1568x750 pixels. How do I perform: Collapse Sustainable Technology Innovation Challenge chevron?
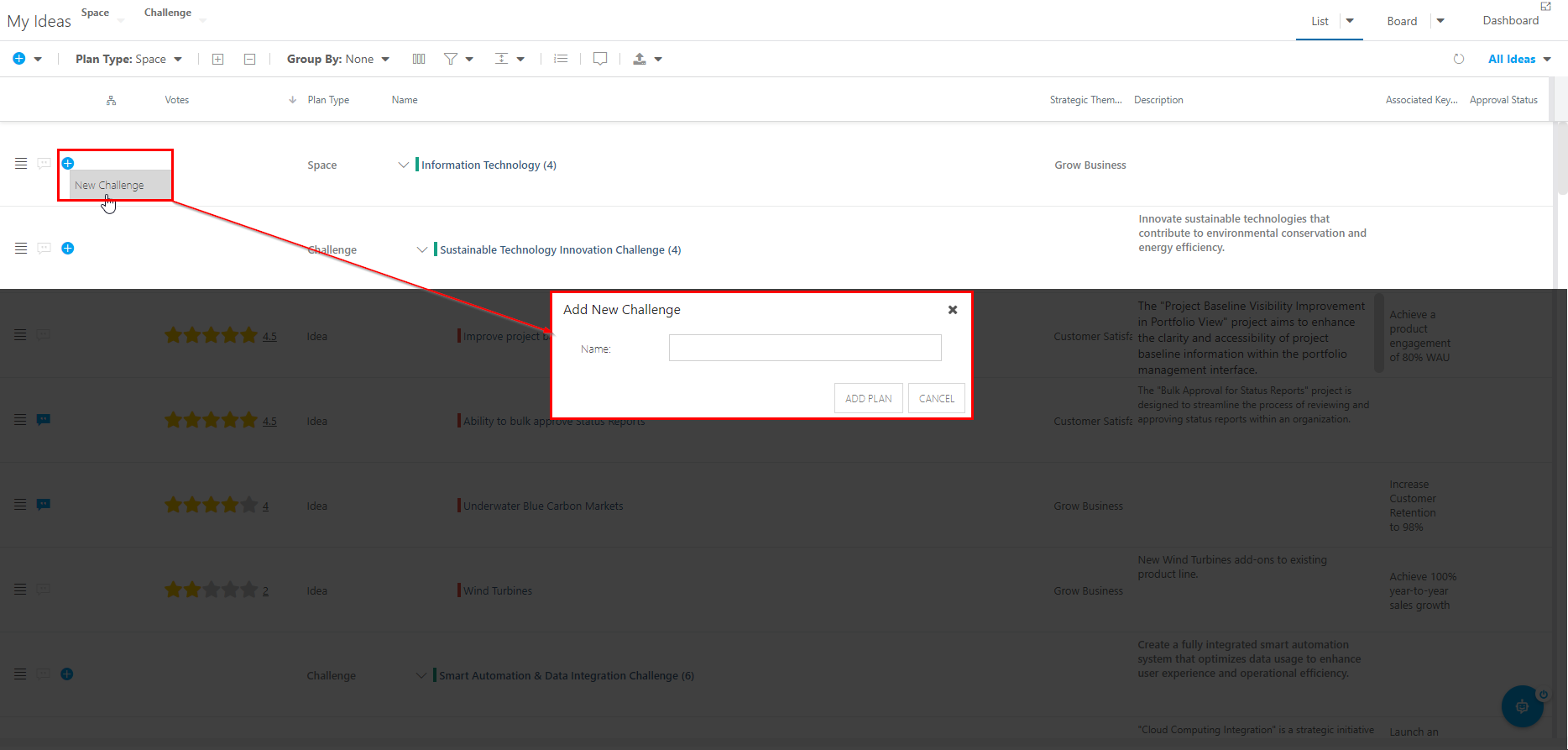[x=422, y=249]
